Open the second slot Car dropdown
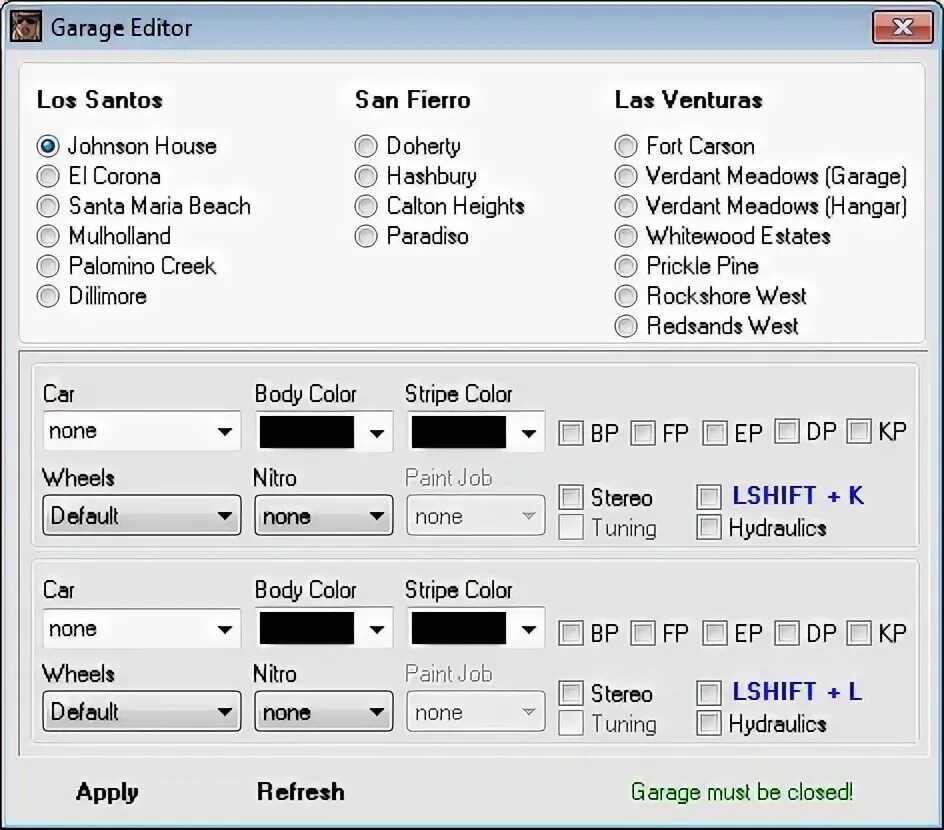Viewport: 944px width, 830px height. tap(141, 628)
